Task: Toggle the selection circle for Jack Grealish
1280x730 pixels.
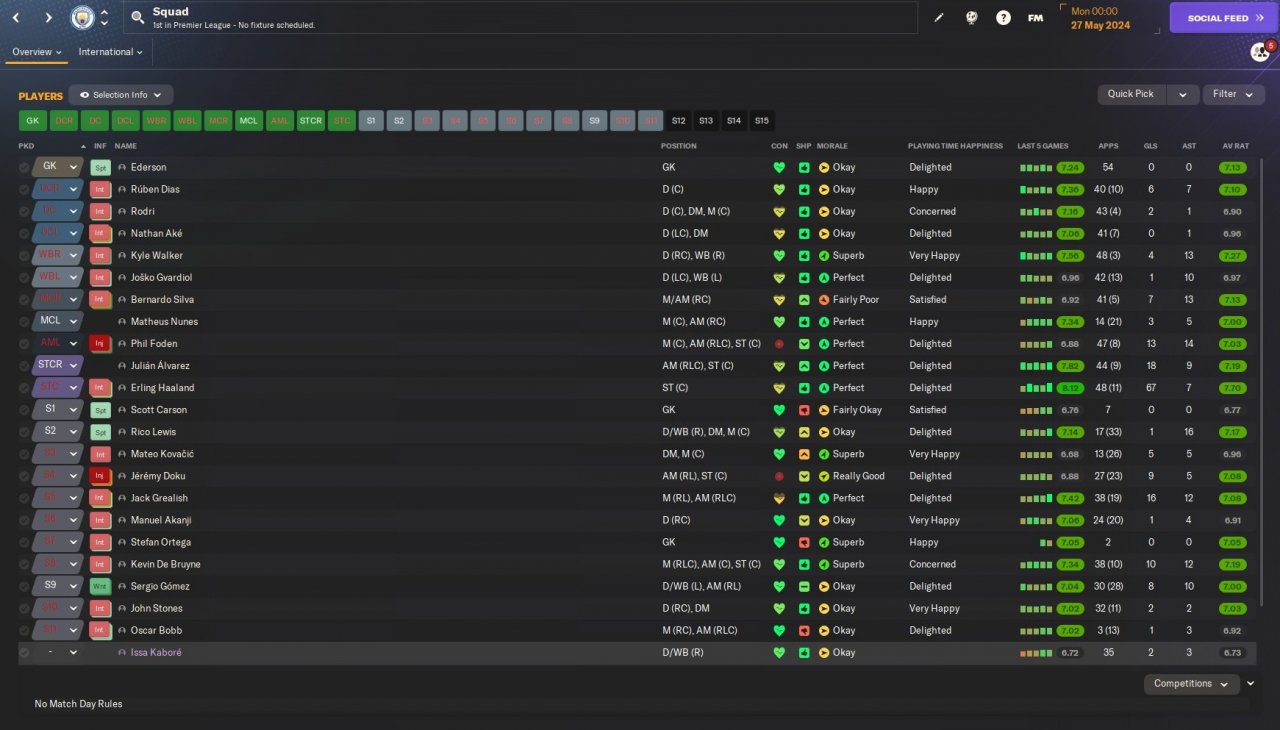Action: [24, 498]
